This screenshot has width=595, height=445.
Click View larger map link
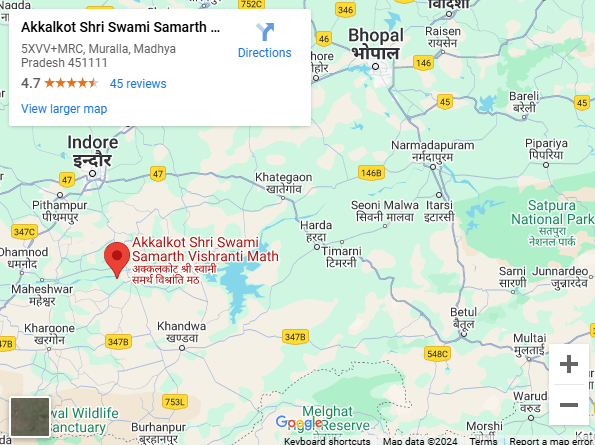click(x=64, y=108)
